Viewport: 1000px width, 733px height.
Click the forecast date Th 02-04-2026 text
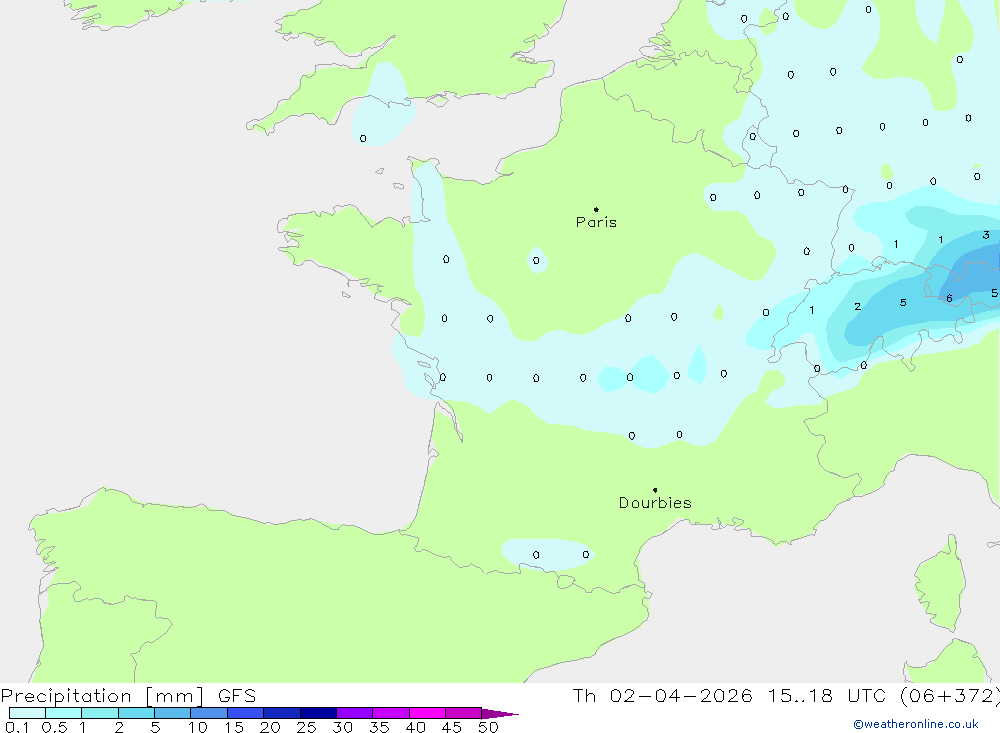click(x=663, y=696)
